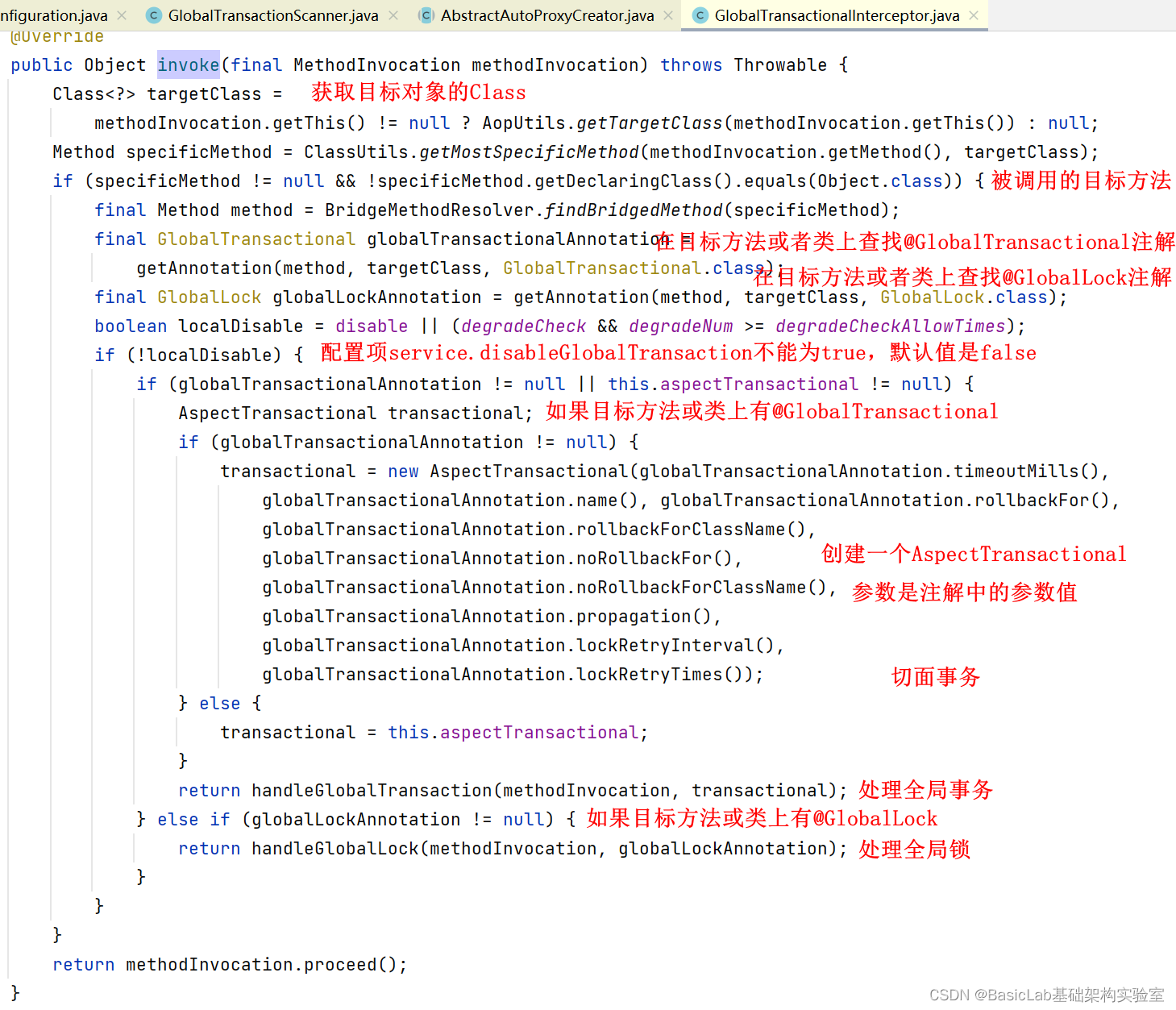Click 'else if (globalLockAnnotation != null)' line
Image resolution: width=1176 pixels, height=1010 pixels.
click(x=355, y=820)
